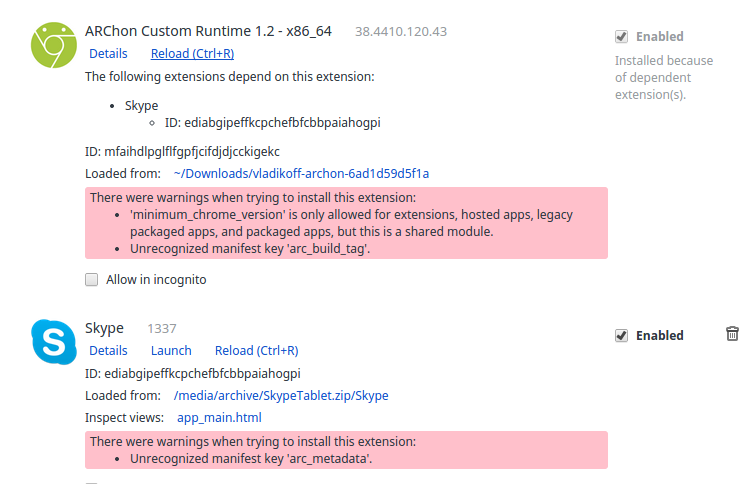The image size is (751, 484).
Task: Click the Skype extension title text
Action: tap(104, 328)
